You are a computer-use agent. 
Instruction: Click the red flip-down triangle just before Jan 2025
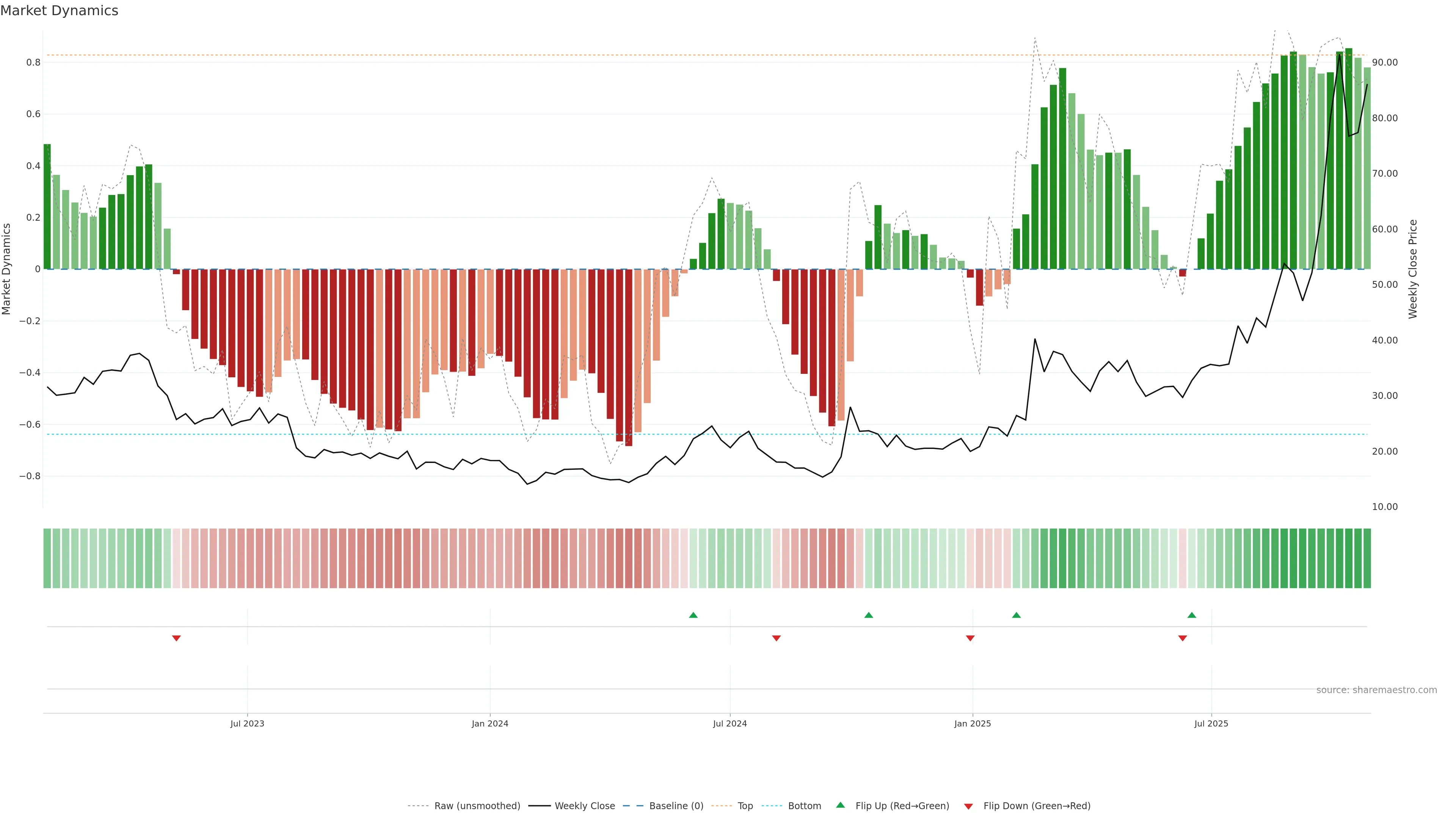coord(970,638)
